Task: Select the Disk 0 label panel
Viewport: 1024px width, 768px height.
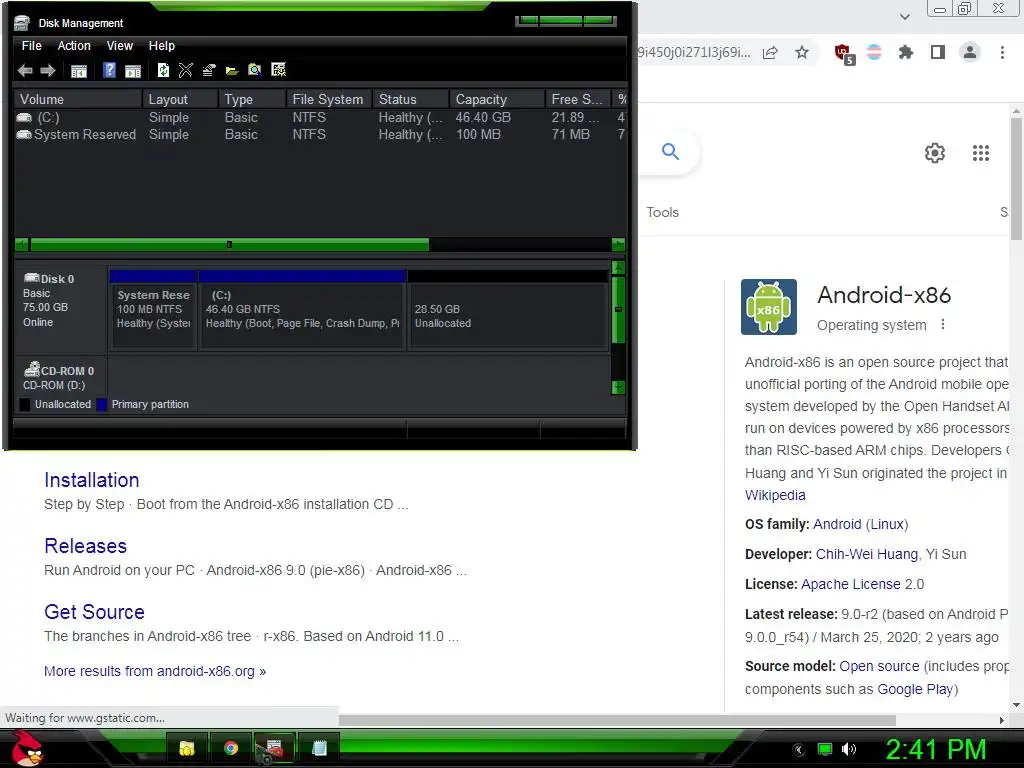Action: tap(61, 308)
